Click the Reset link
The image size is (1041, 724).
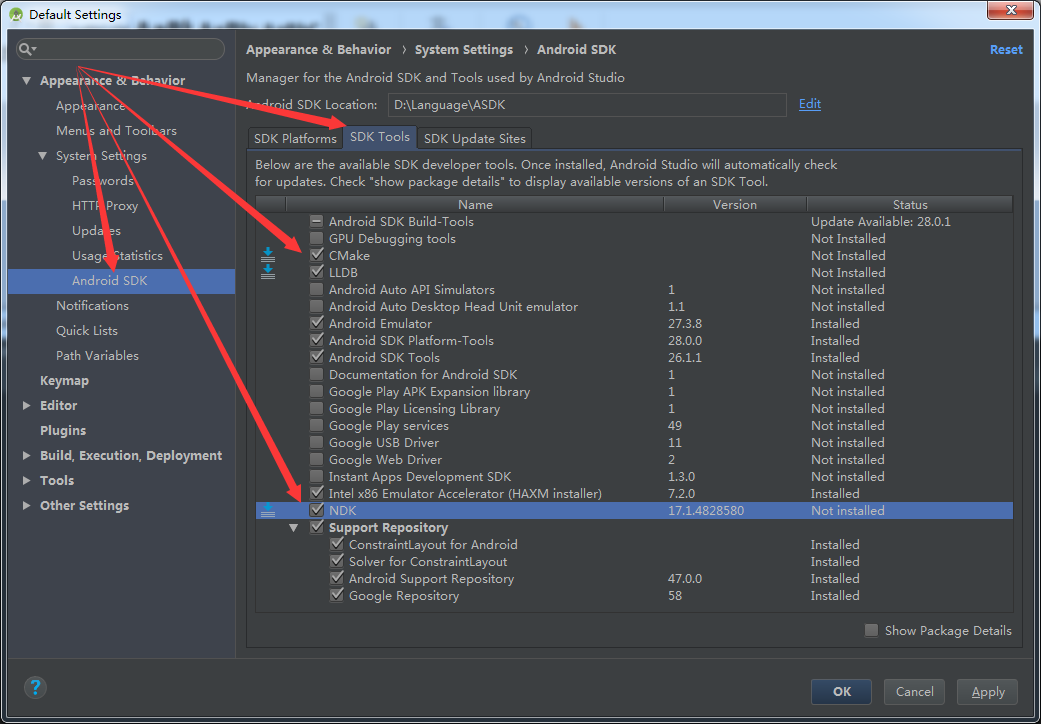click(x=1006, y=50)
